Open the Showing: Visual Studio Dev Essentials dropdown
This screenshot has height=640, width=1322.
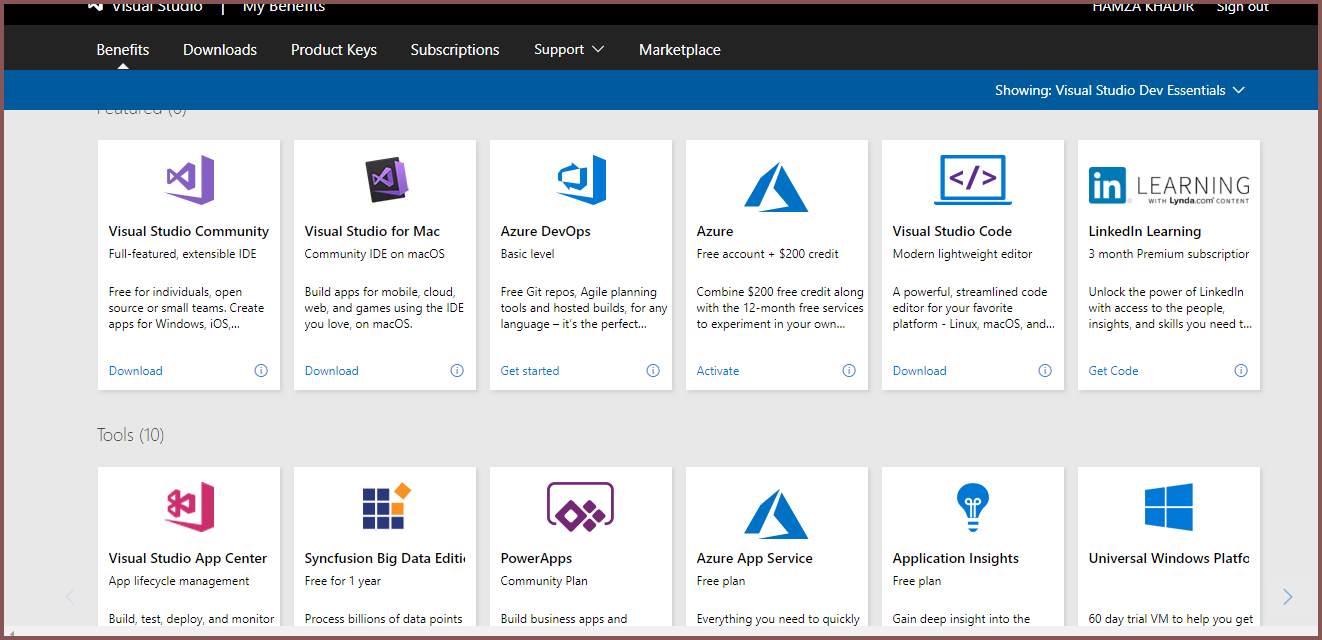coord(1120,90)
